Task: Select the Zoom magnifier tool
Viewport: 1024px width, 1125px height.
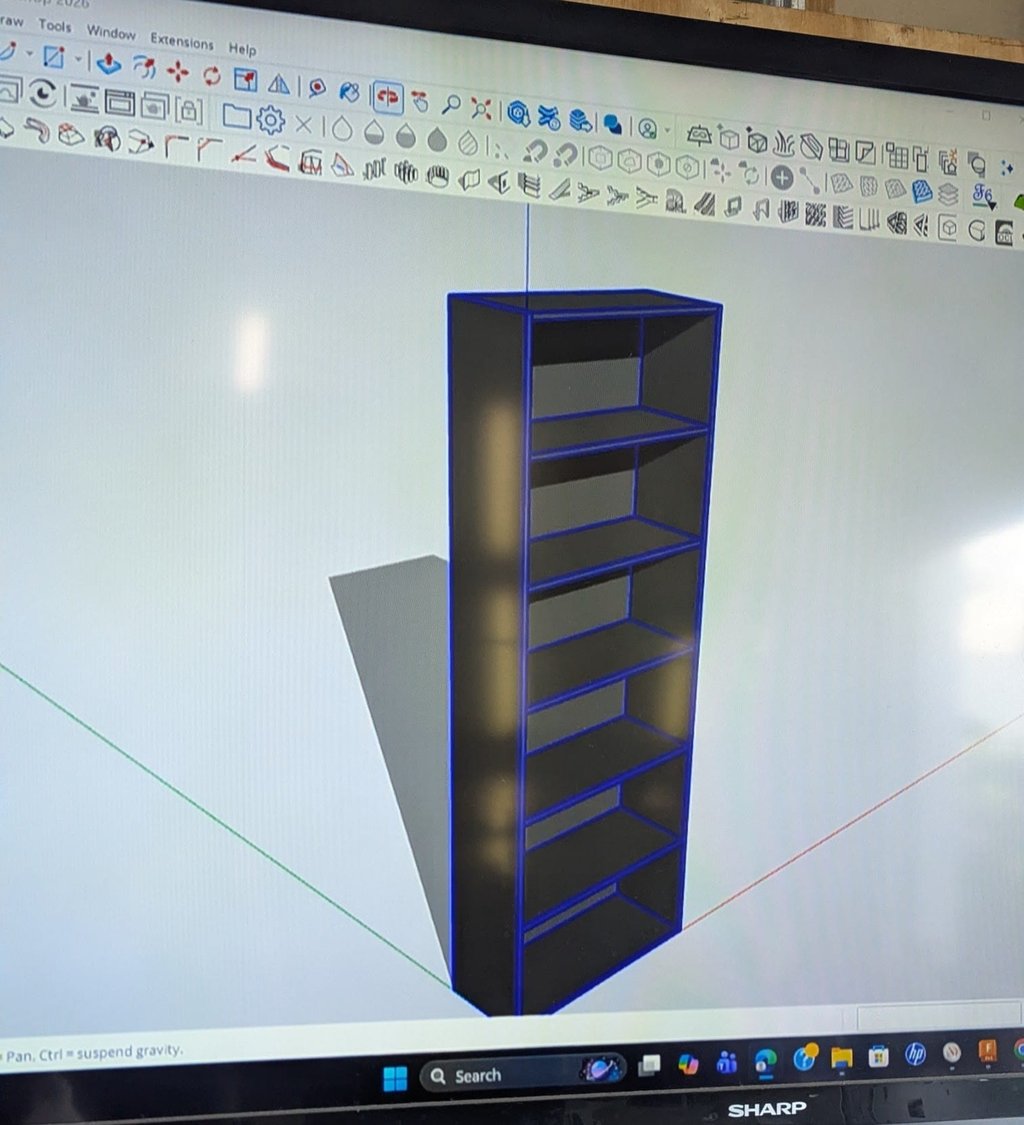Action: click(x=451, y=105)
